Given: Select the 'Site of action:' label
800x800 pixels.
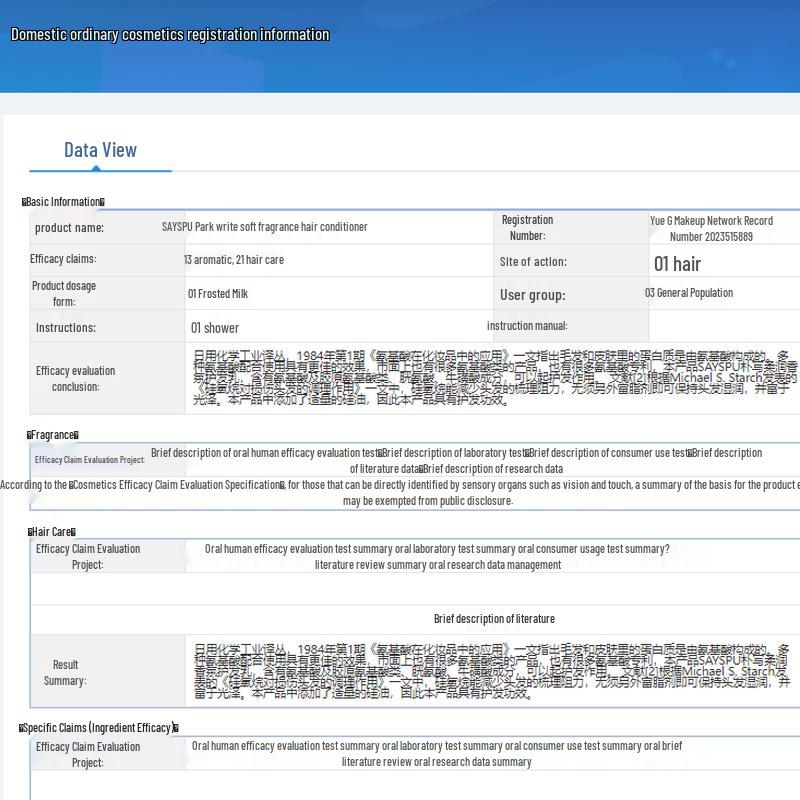Looking at the screenshot, I should click(533, 262).
